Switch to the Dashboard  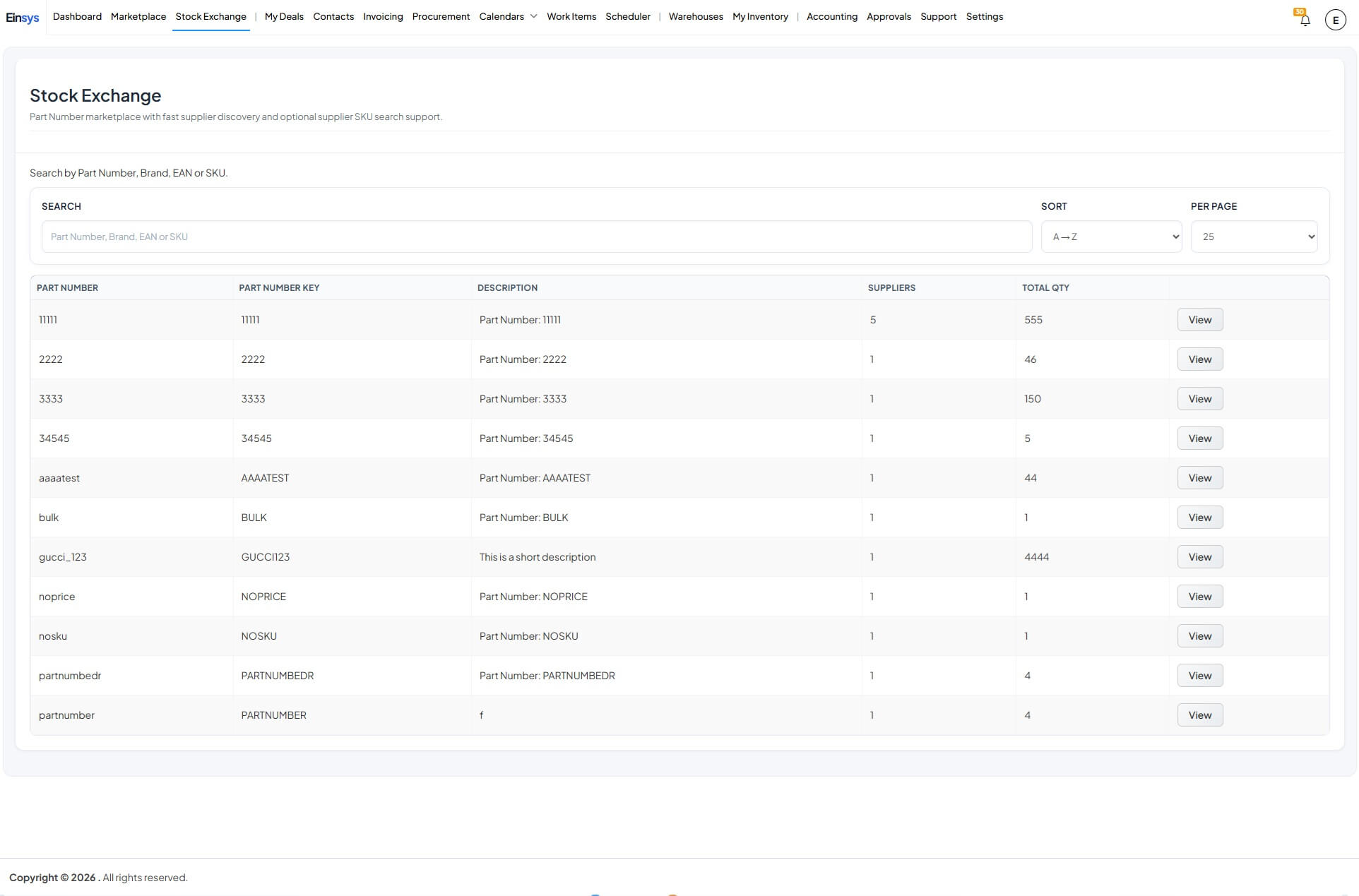[77, 16]
